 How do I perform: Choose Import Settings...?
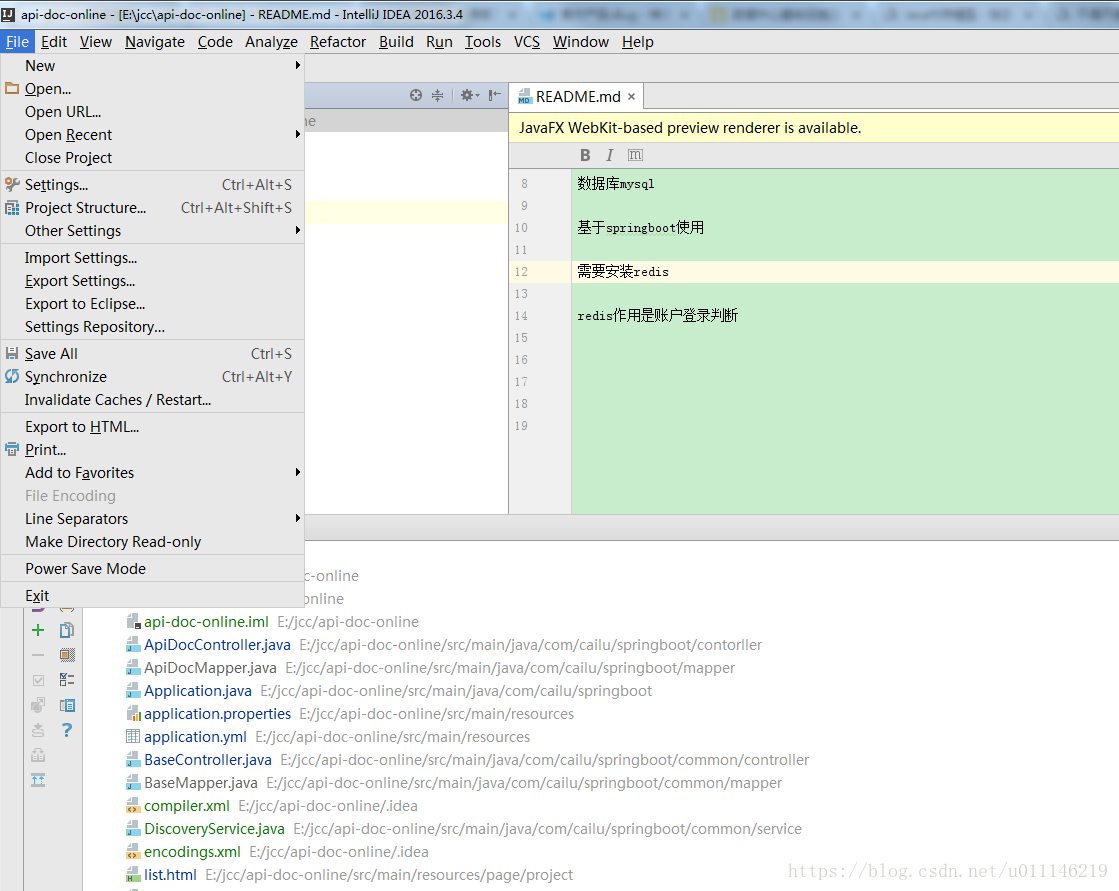click(x=153, y=258)
